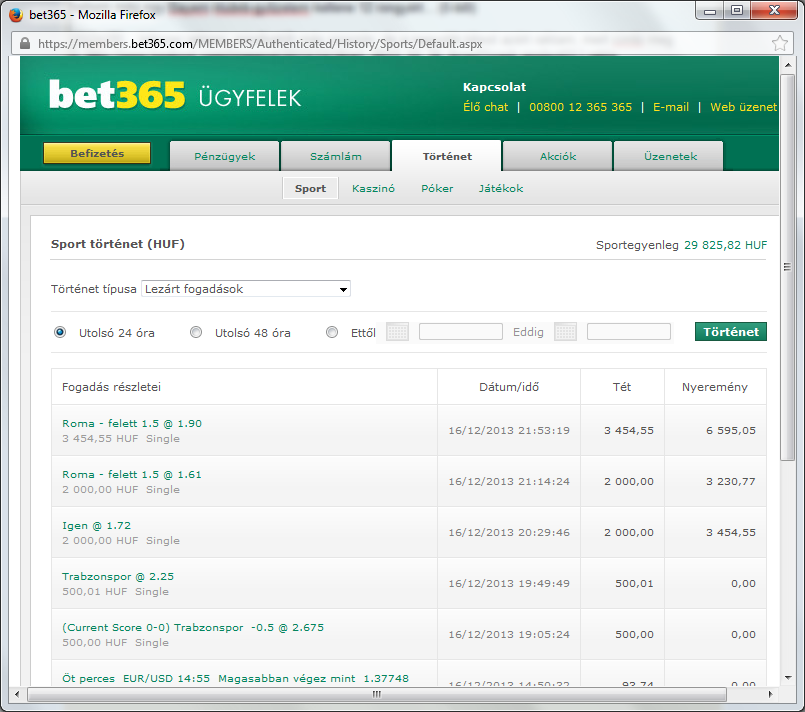
Task: Click the Eddig end date input field
Action: tap(628, 332)
